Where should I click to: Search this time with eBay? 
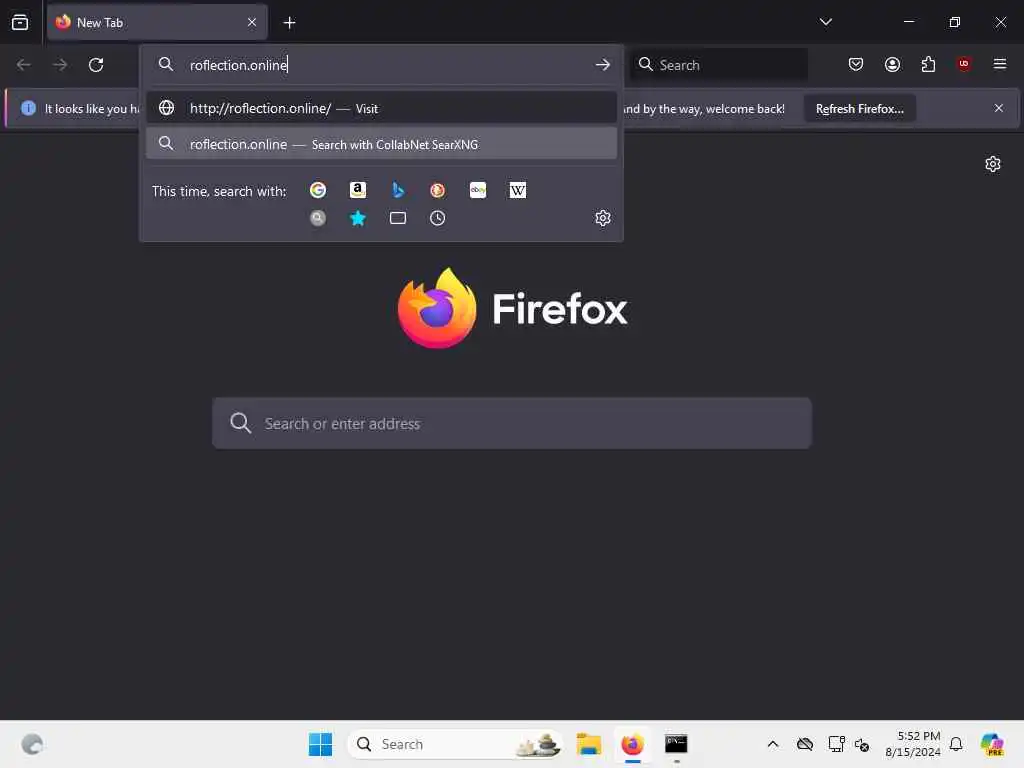(477, 190)
